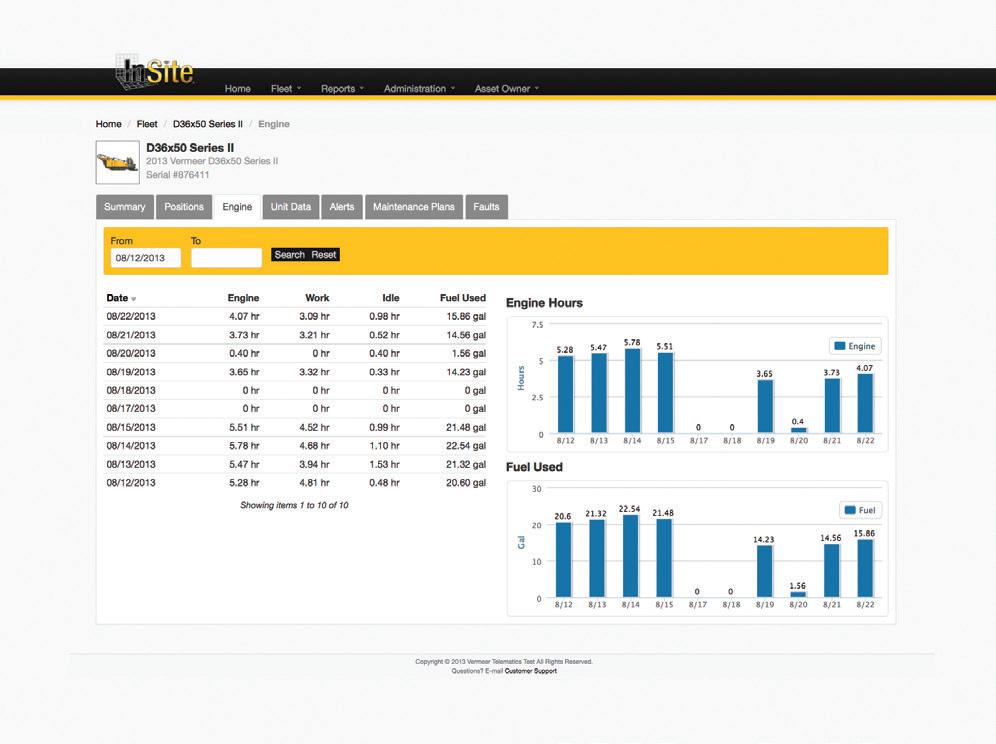The width and height of the screenshot is (996, 744).
Task: Click the Search button
Action: 290,255
